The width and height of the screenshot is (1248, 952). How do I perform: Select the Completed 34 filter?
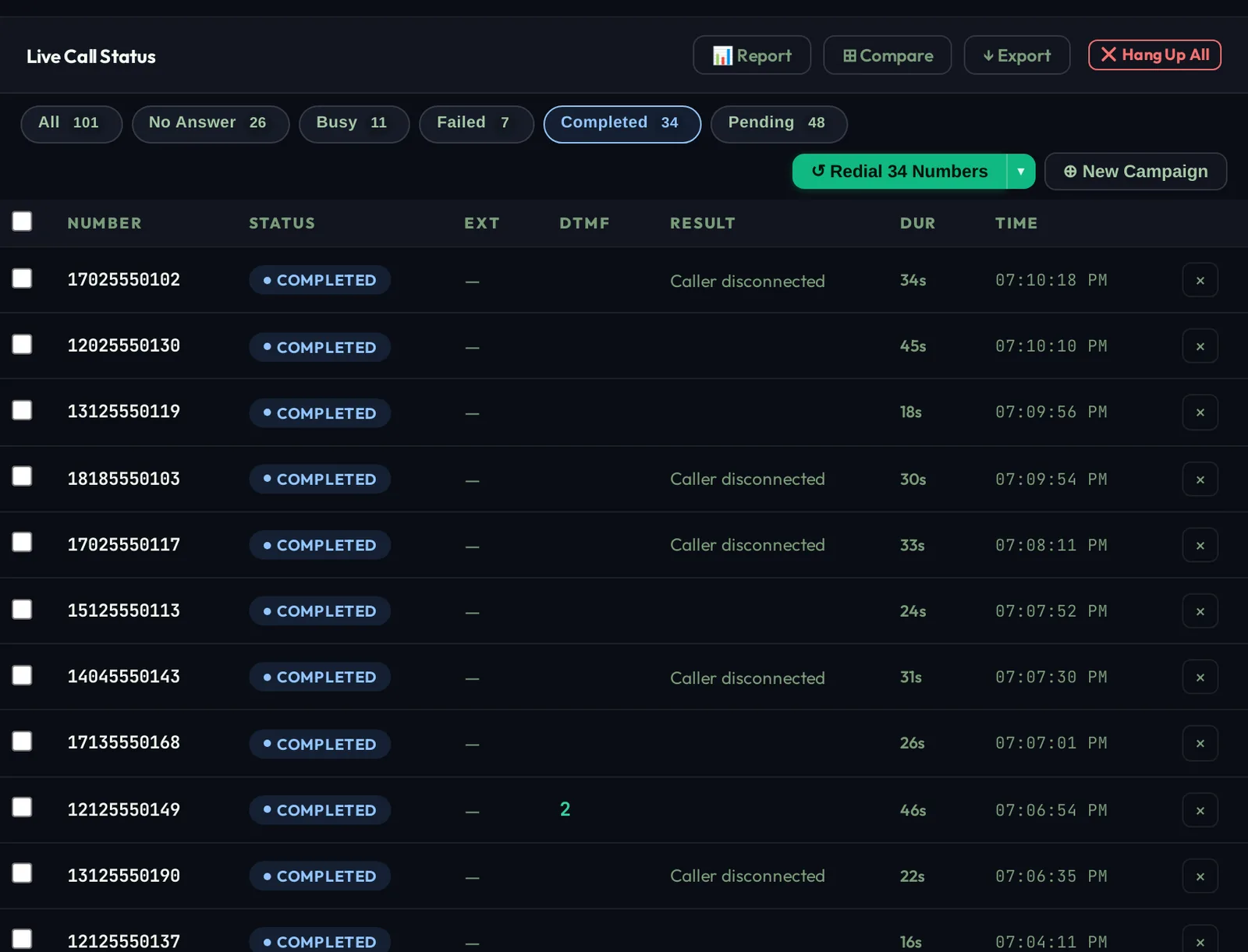click(622, 124)
